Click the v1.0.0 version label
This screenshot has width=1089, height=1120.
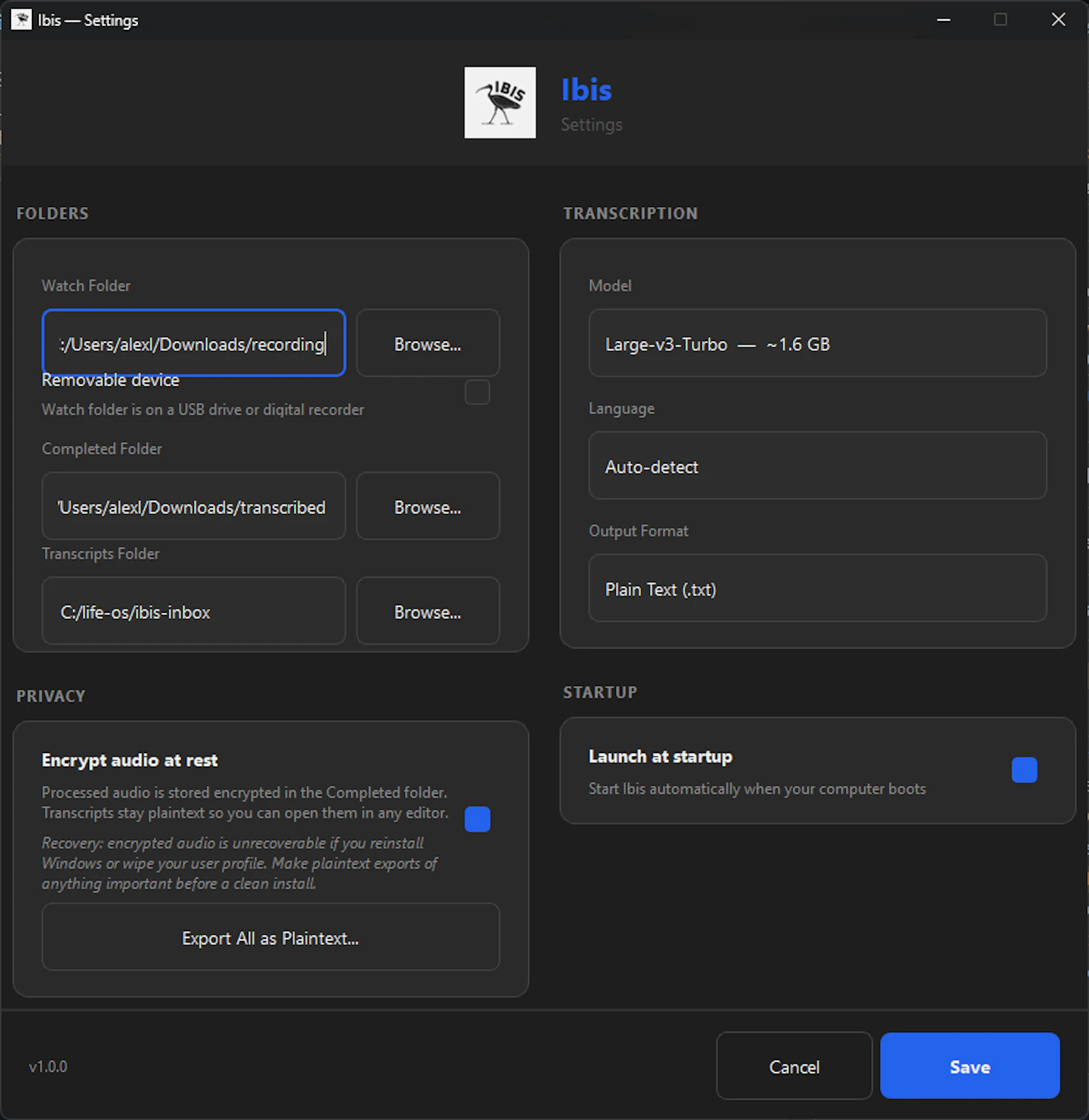(48, 1067)
